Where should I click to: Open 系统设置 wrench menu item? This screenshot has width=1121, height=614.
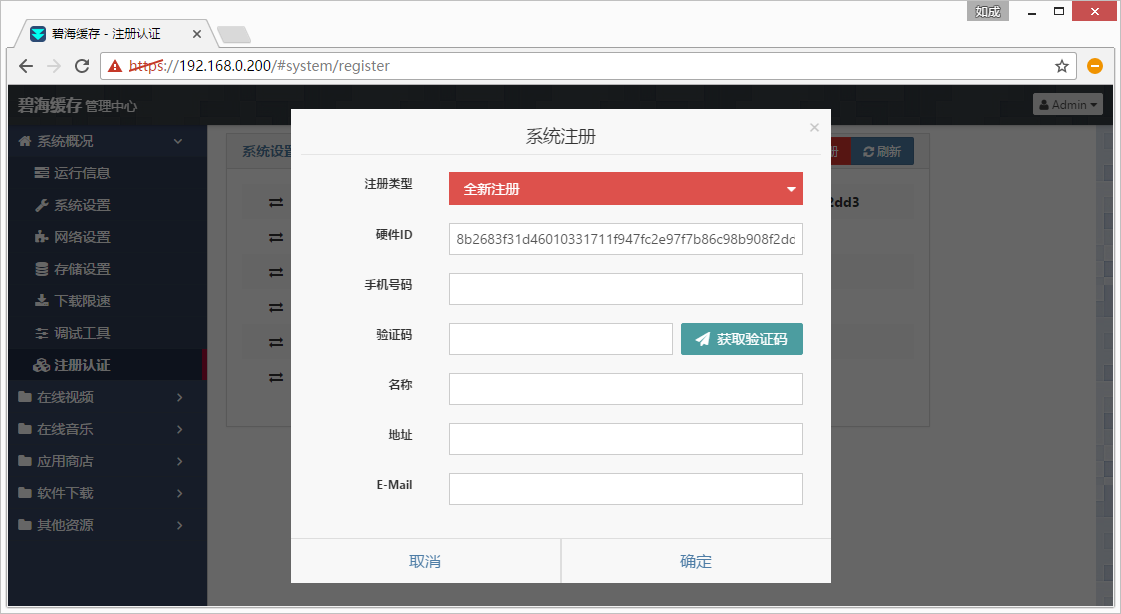tap(81, 205)
